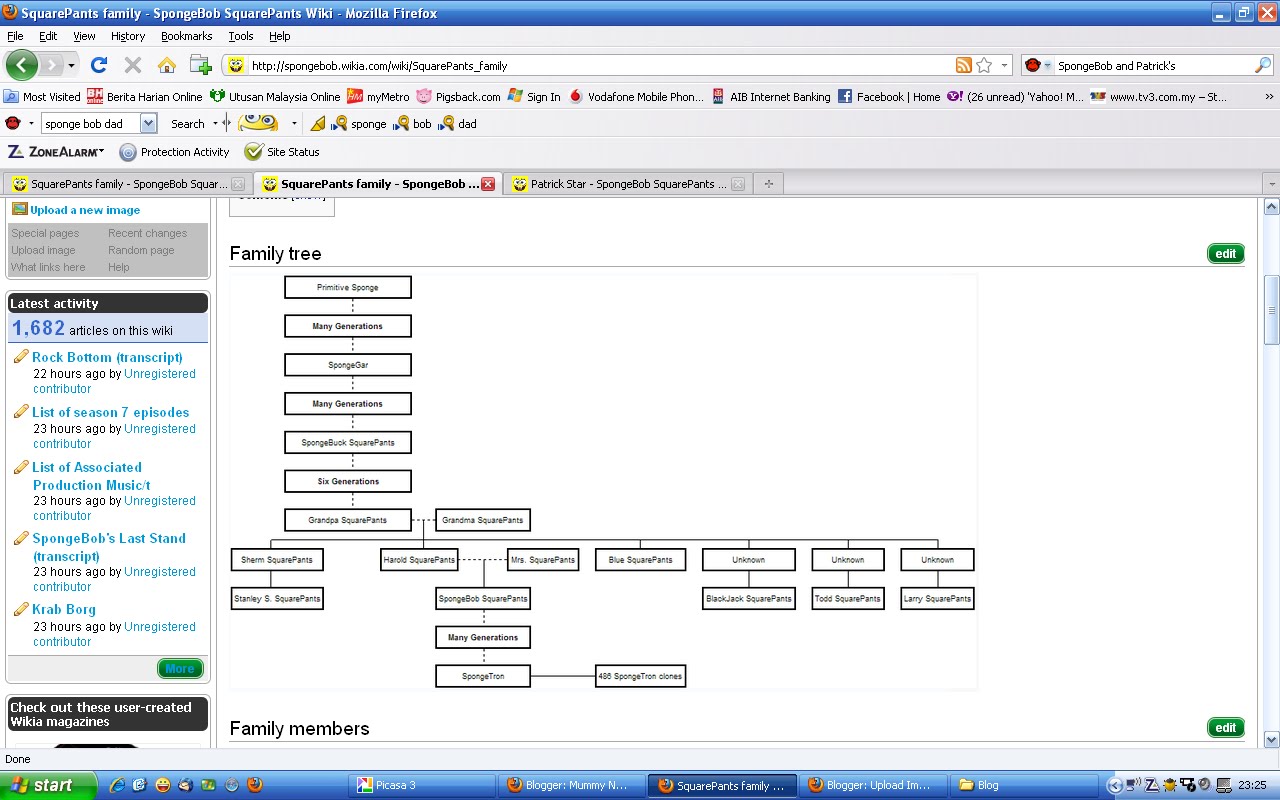This screenshot has width=1280, height=800.
Task: Check ZoneAlarm Site Status
Action: pyautogui.click(x=282, y=152)
